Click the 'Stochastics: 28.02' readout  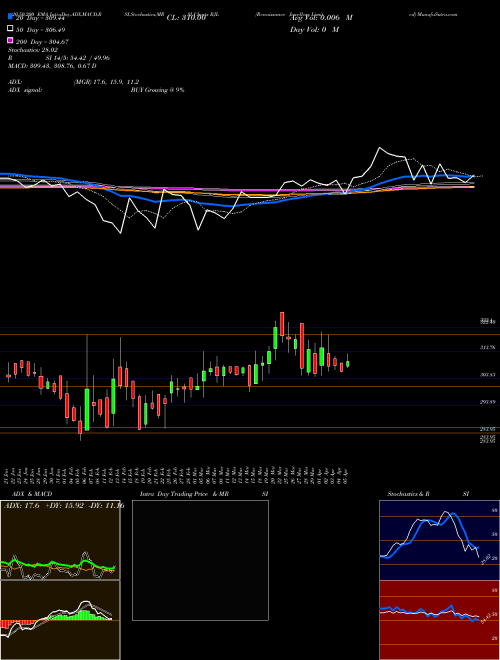33,50
